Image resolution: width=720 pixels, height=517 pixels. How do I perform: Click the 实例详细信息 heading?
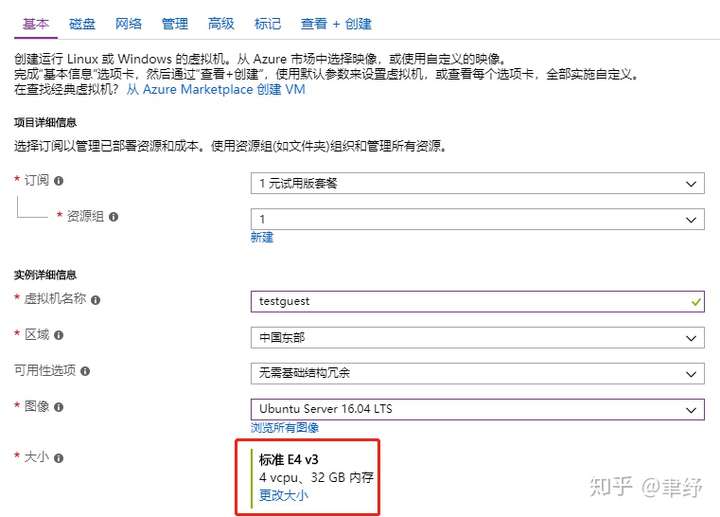point(45,275)
